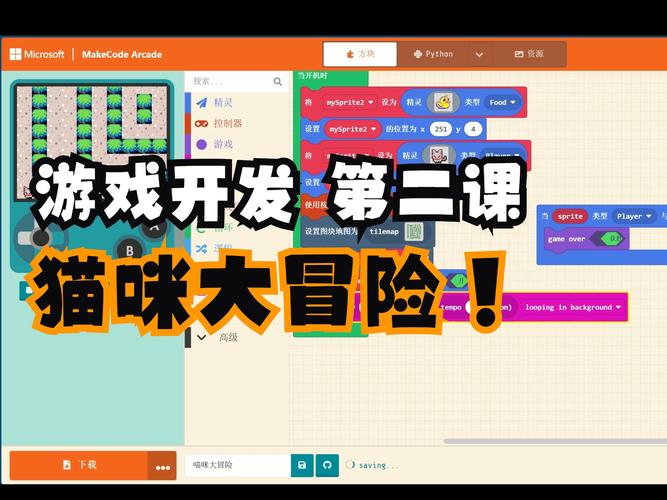Click the x value 251
Viewport: 667px width, 500px height.
pos(441,129)
